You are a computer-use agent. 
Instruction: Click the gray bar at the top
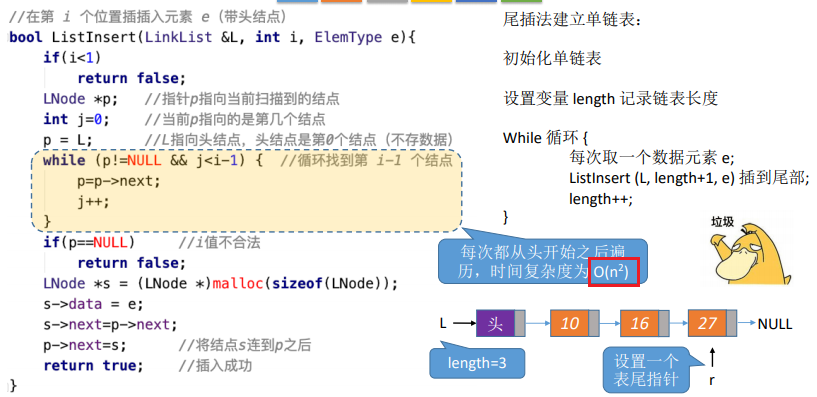[387, 2]
